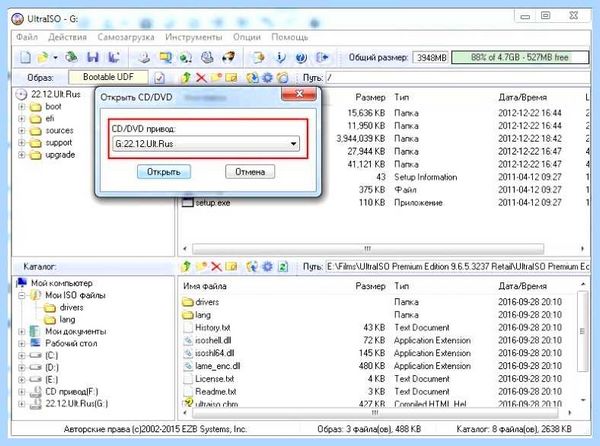
Task: Select the lame_enc.dll file
Action: click(217, 366)
